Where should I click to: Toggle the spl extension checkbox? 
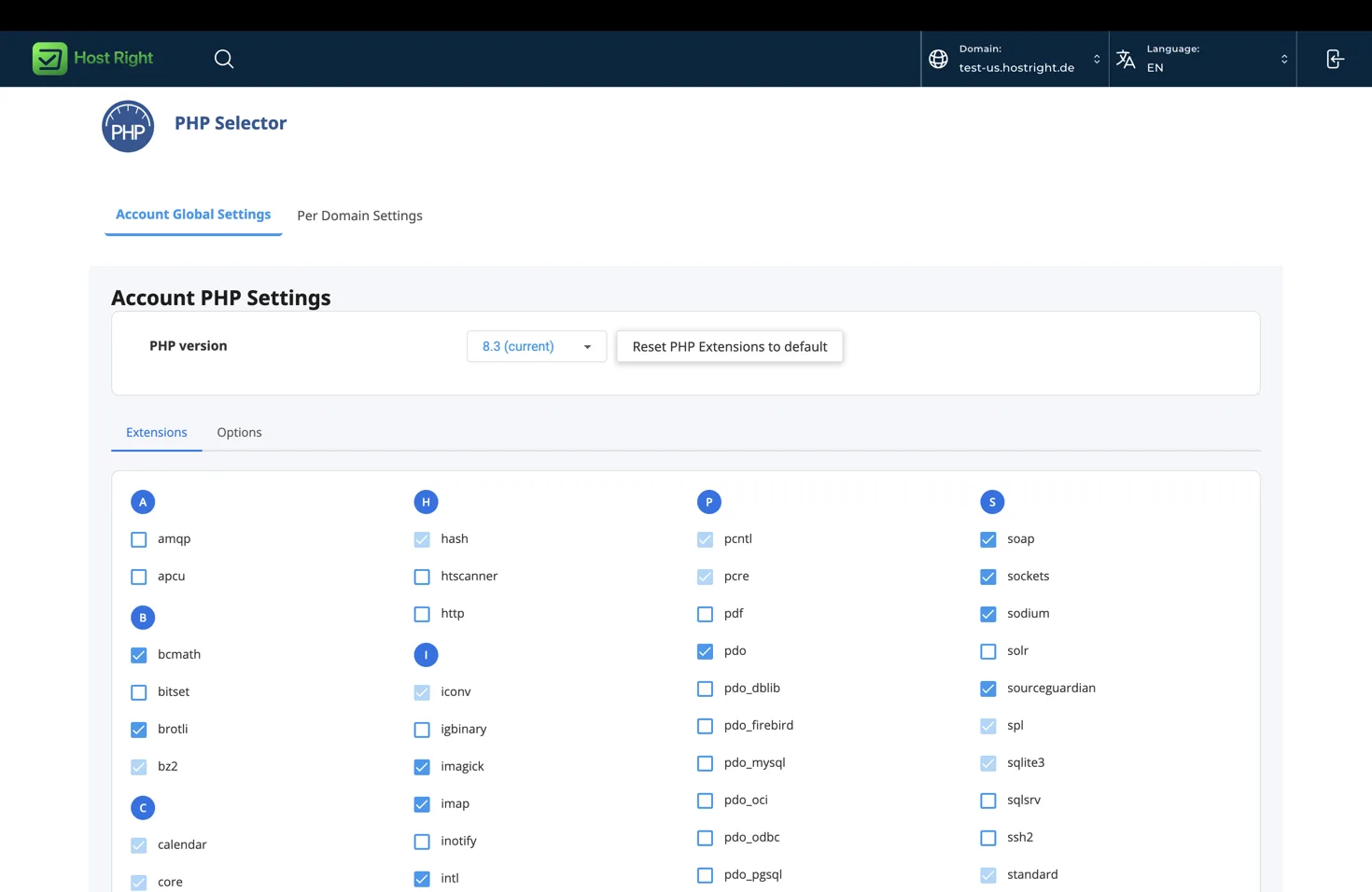[x=988, y=726]
